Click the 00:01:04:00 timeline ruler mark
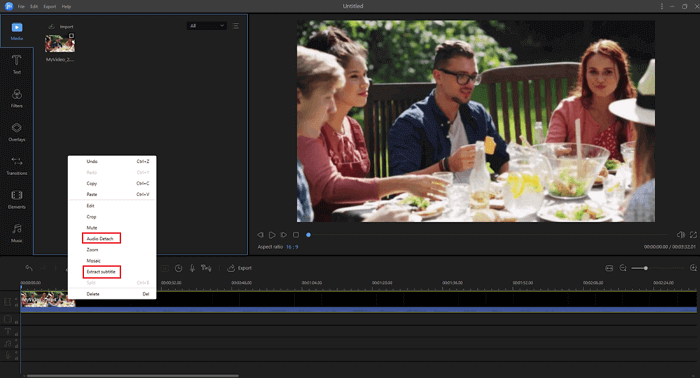The width and height of the screenshot is (700, 378). tap(312, 282)
